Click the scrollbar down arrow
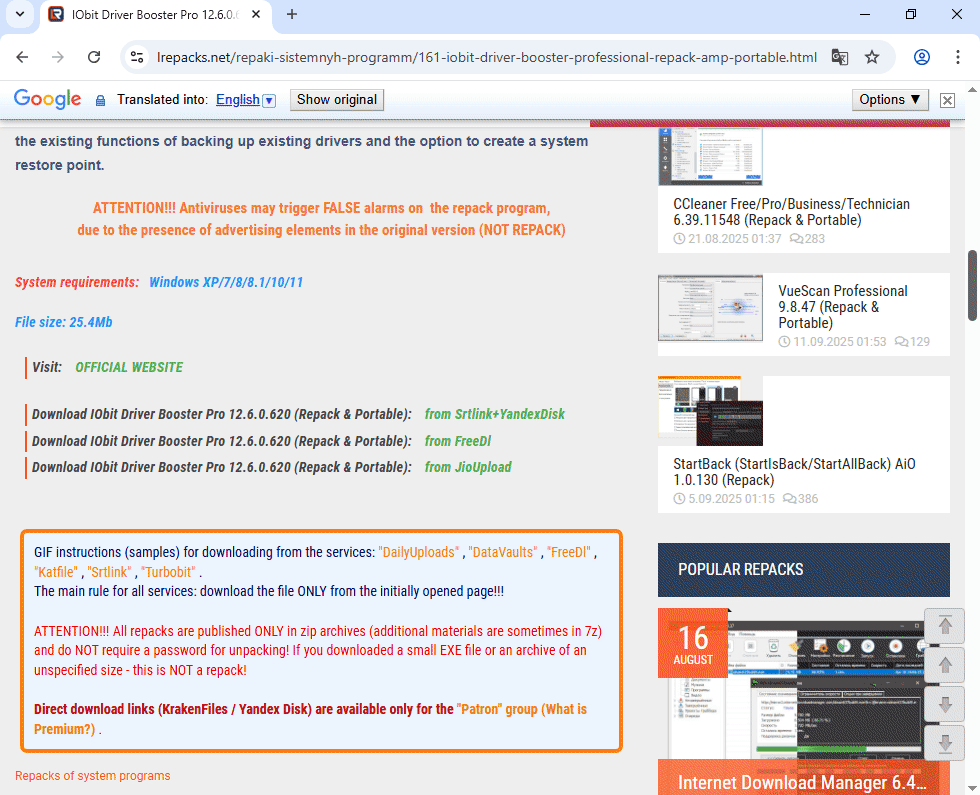Screen dimensions: 980x795 (x=972, y=788)
